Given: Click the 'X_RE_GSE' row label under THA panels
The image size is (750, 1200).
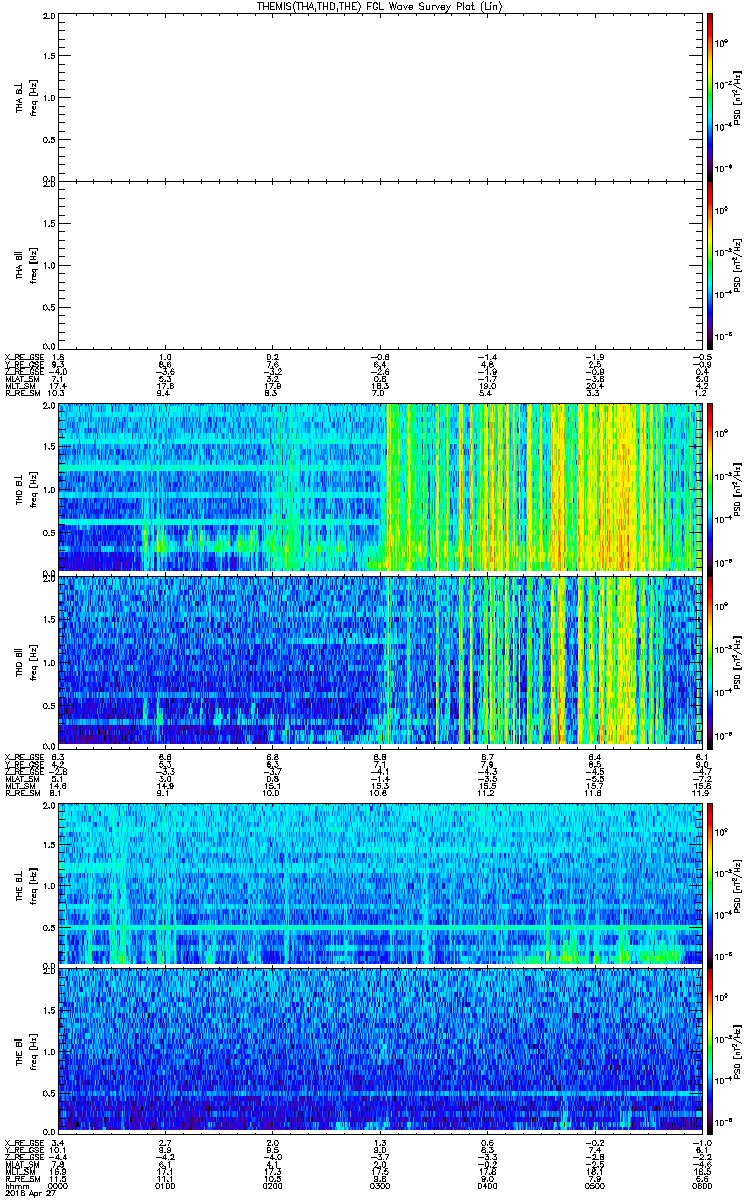Looking at the screenshot, I should [22, 357].
